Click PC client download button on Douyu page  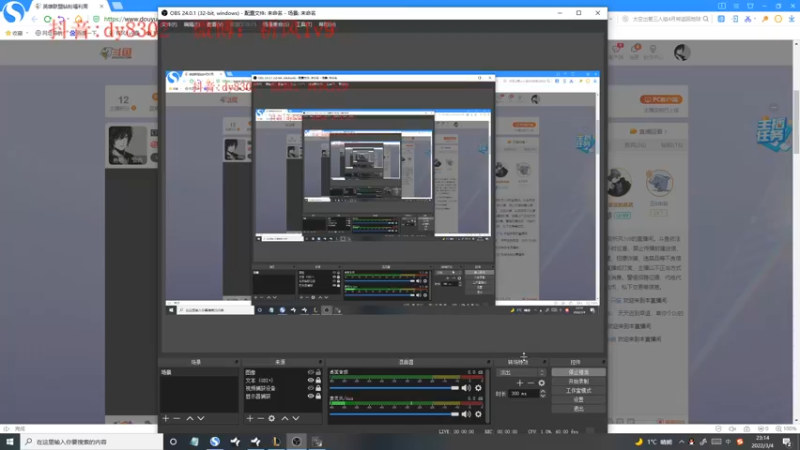click(661, 99)
